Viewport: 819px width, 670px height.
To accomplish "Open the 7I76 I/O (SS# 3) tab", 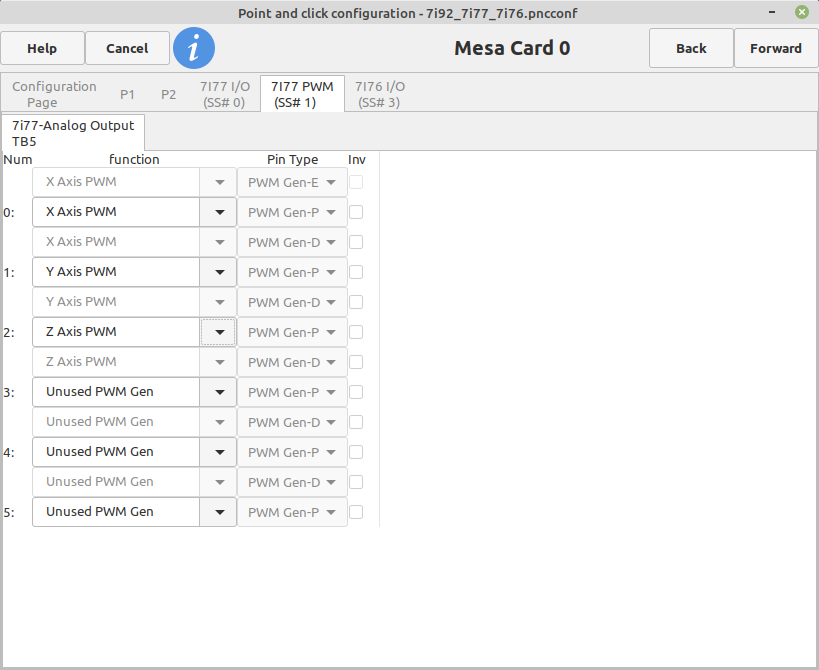I will (x=380, y=94).
